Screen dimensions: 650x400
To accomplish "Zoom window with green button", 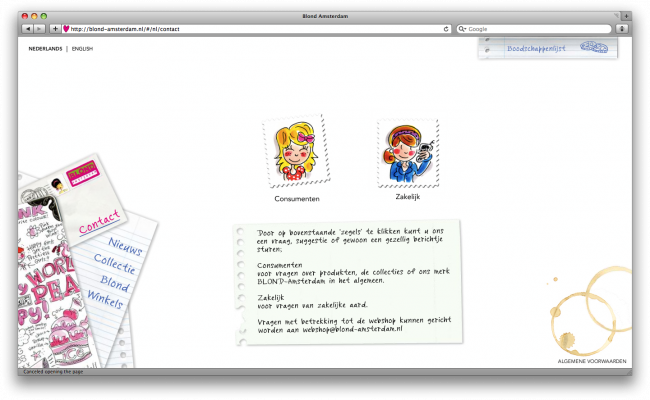I will [x=44, y=16].
